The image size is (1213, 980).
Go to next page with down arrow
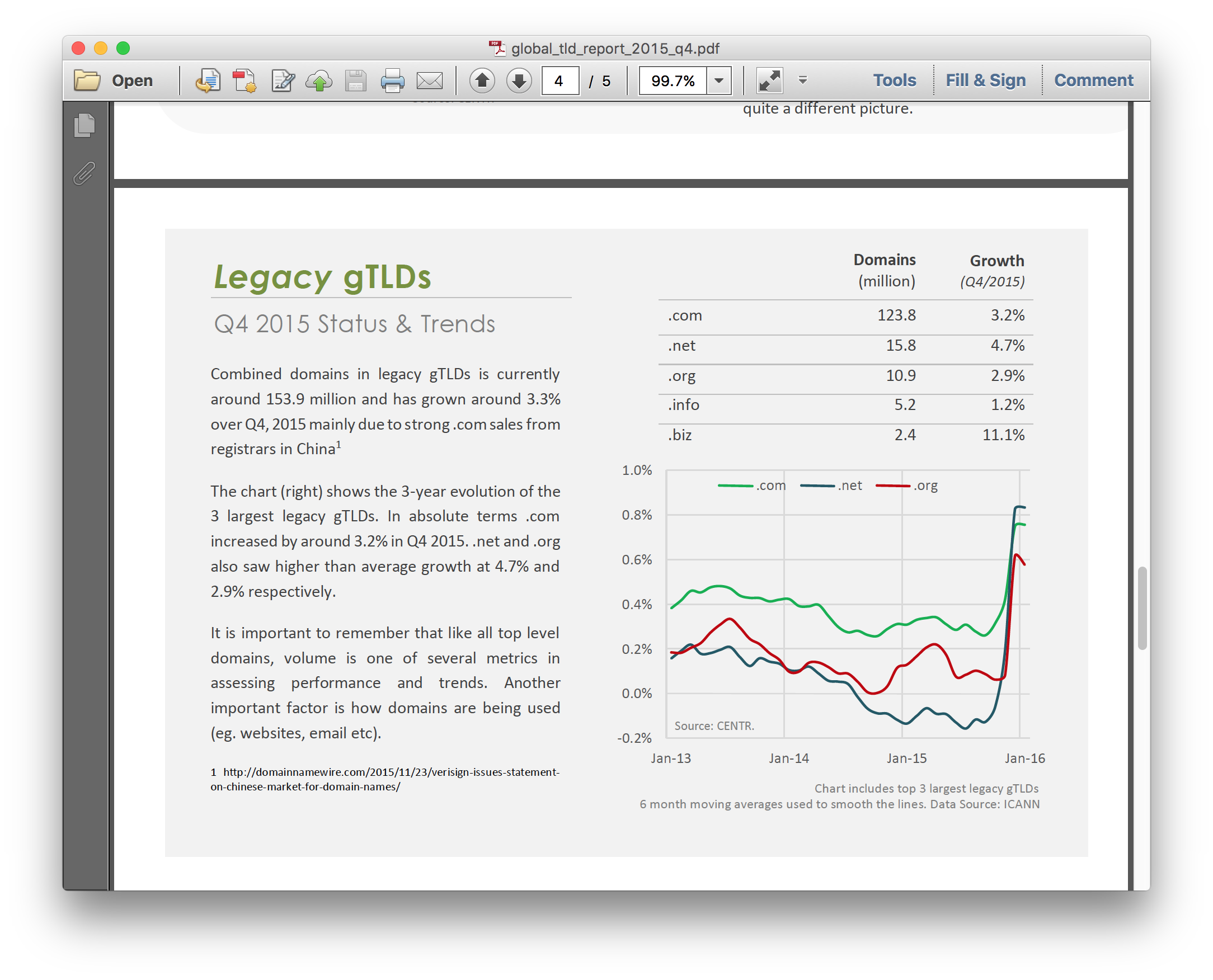click(519, 81)
